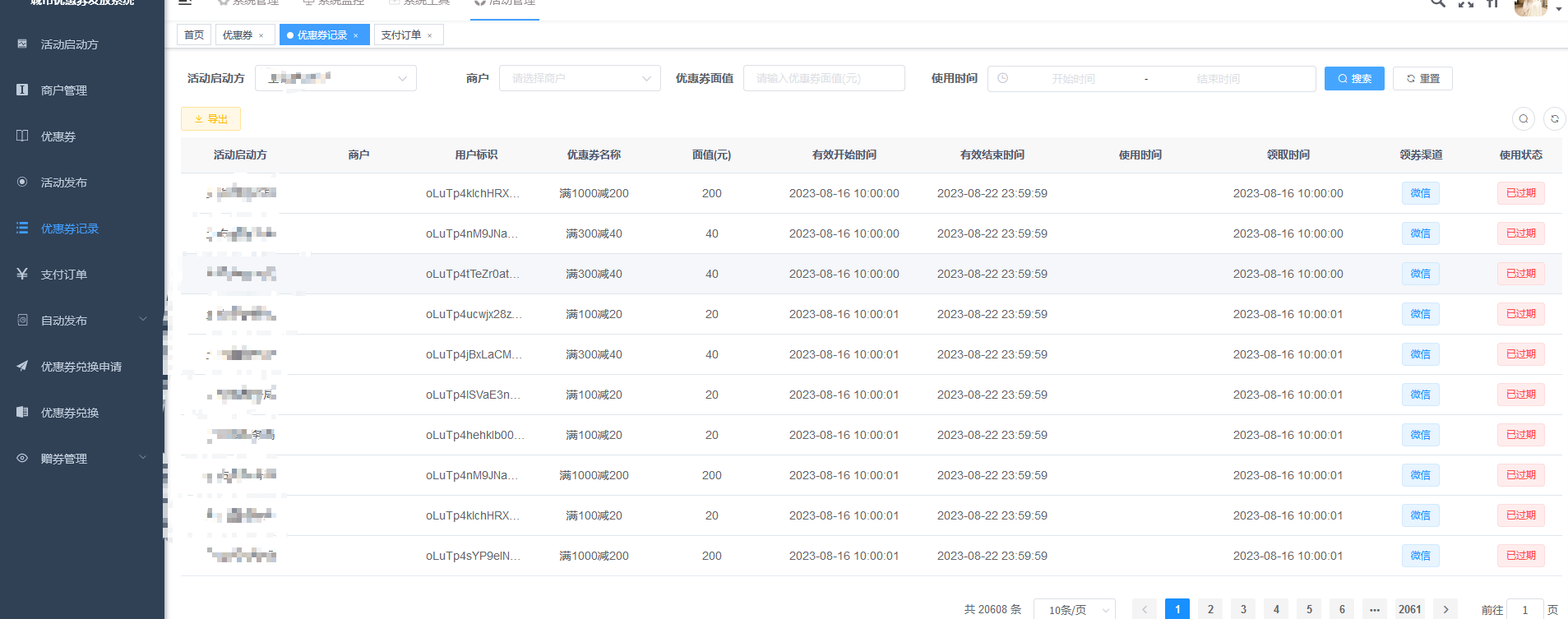Click the 领券渠道 column header
The height and width of the screenshot is (619, 1568).
click(1421, 155)
